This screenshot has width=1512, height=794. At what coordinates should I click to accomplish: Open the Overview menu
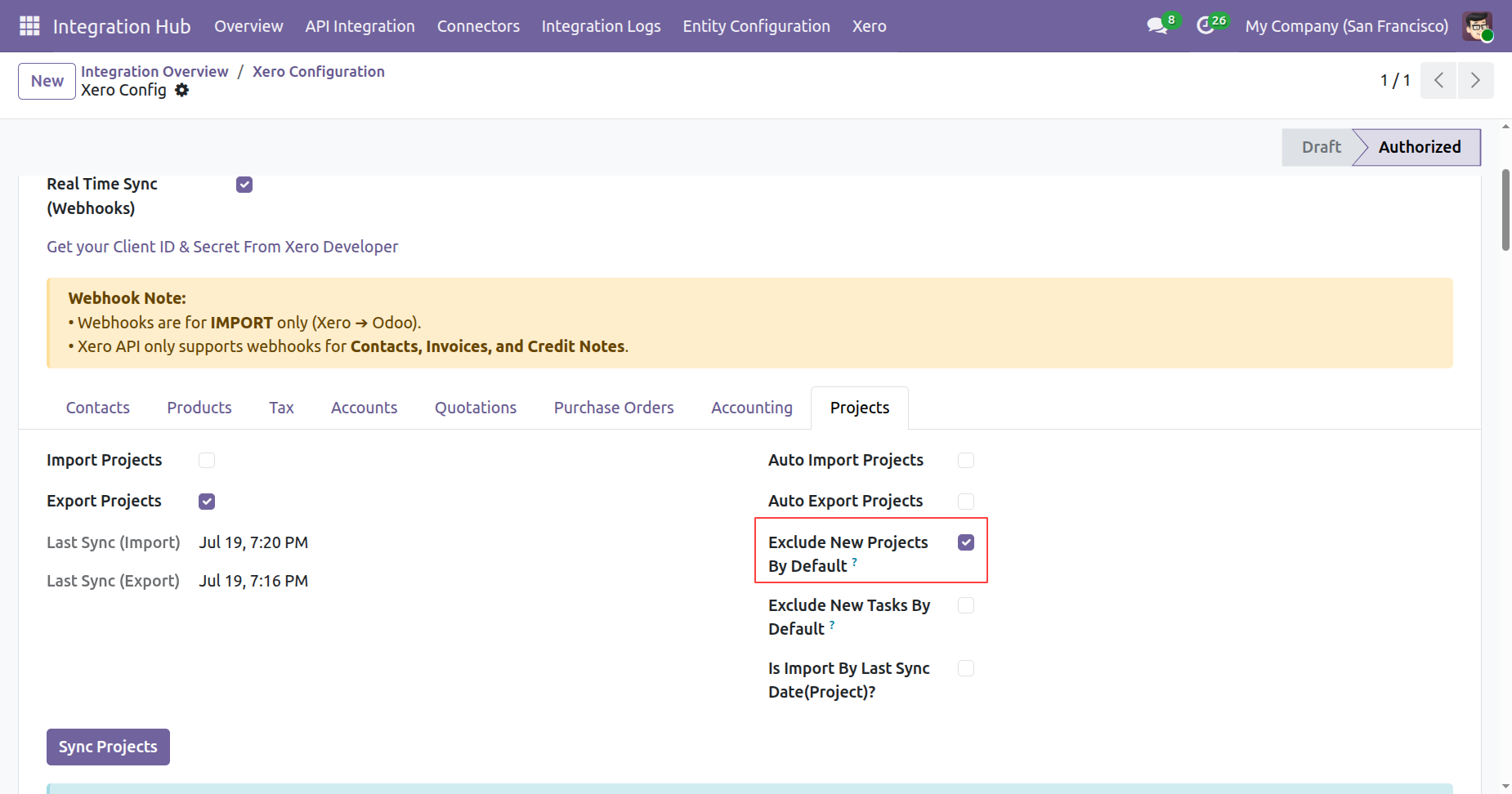(248, 26)
